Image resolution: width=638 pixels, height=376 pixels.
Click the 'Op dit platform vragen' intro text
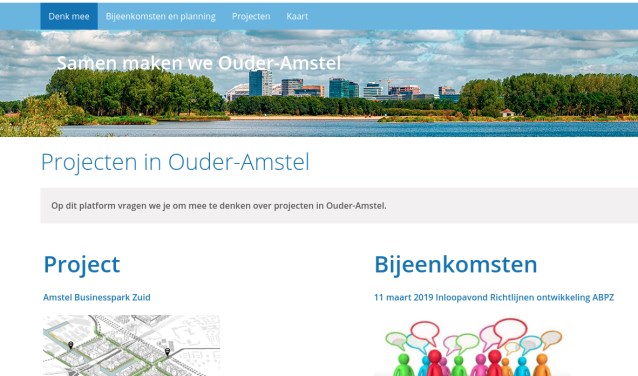coord(219,206)
